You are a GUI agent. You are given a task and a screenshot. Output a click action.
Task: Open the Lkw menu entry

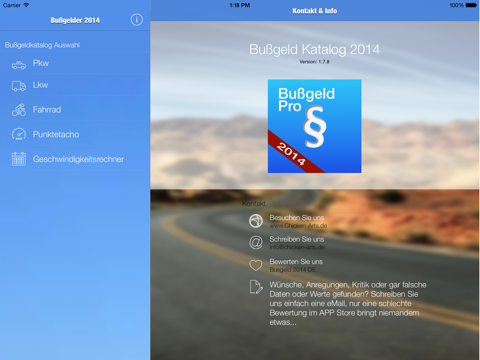pos(75,85)
